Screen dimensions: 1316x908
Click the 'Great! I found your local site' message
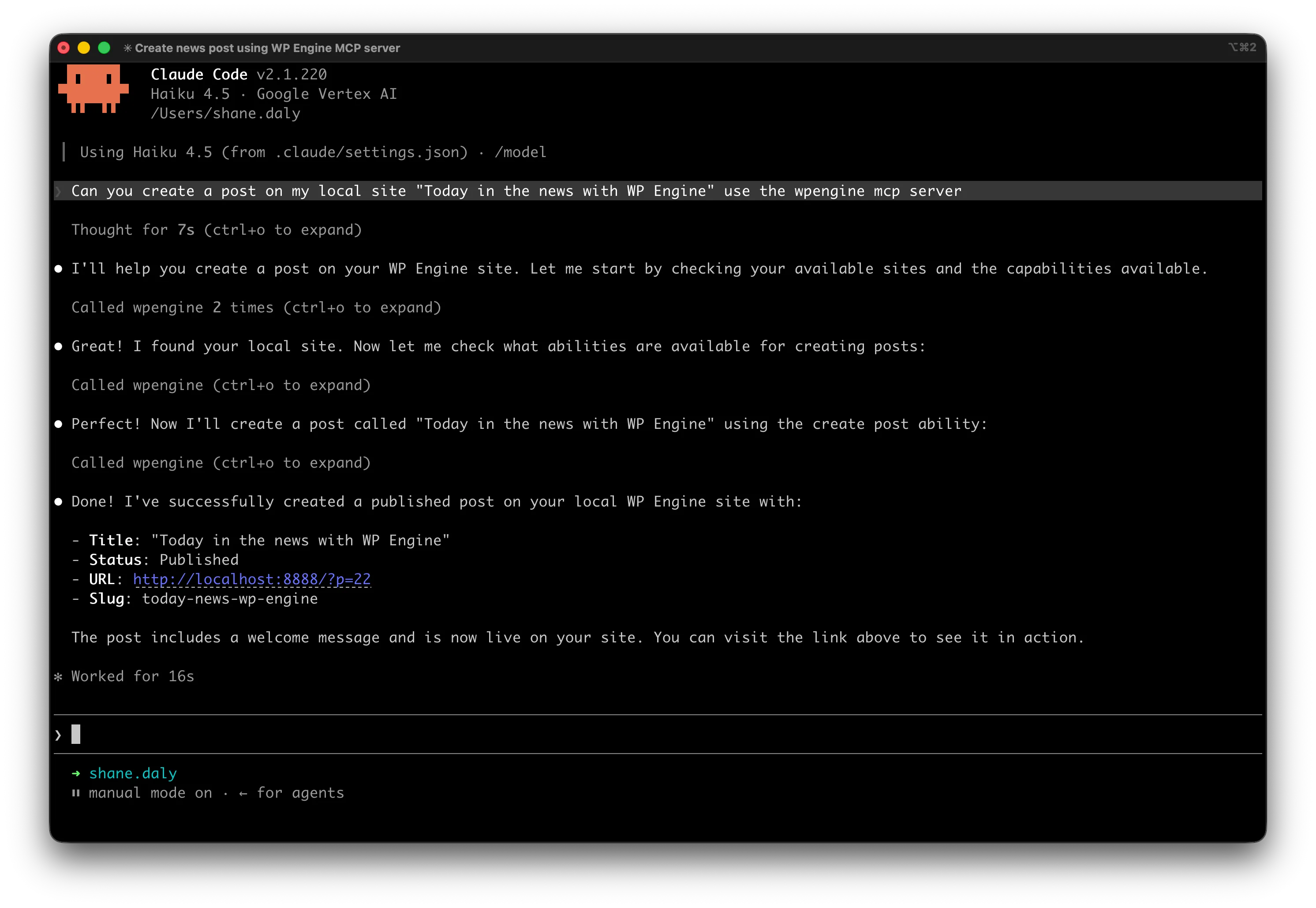498,346
